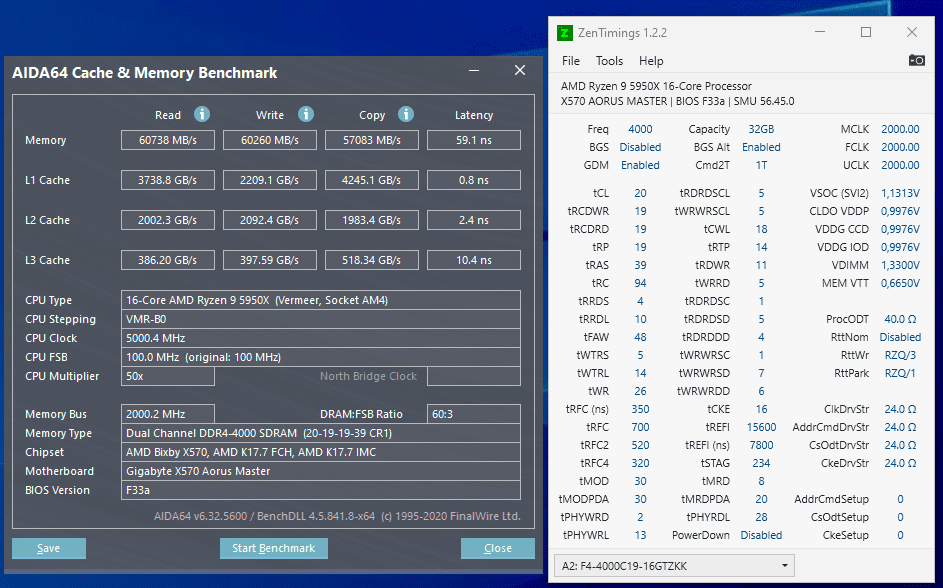
Task: Click the ProcODT value 40.0 Ω
Action: [x=900, y=319]
